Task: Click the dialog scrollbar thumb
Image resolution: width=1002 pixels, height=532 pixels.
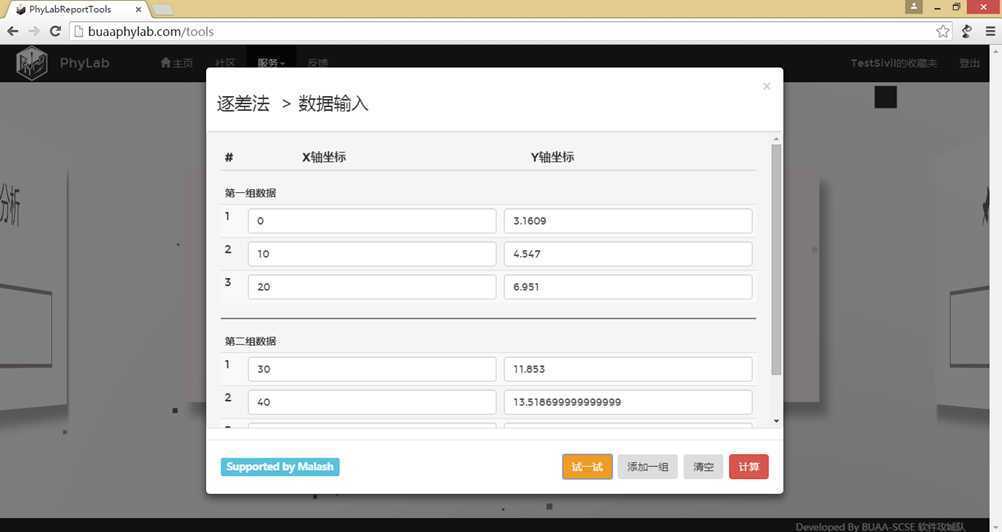Action: click(776, 259)
